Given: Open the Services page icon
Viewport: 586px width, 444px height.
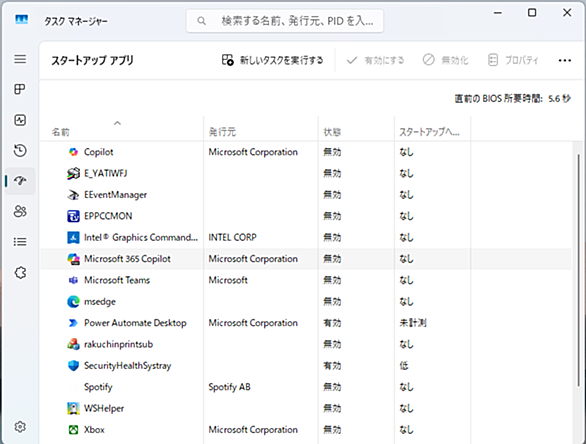Looking at the screenshot, I should (x=20, y=272).
